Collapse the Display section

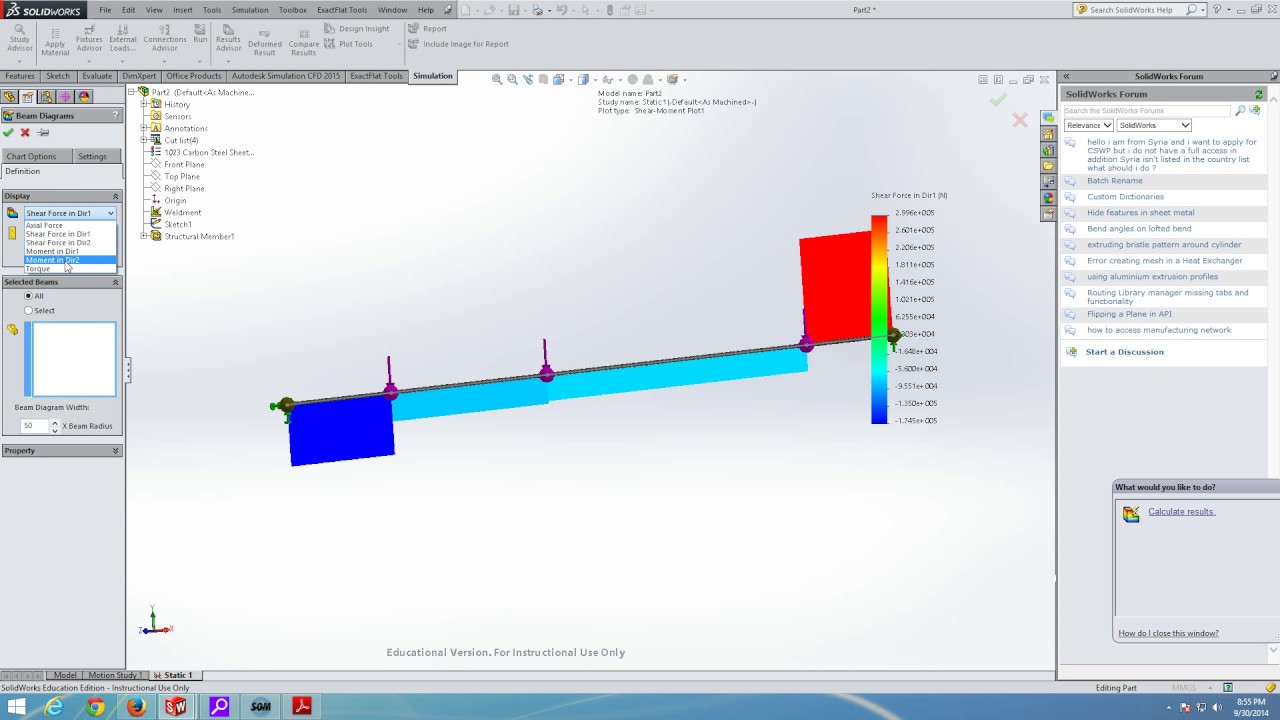pyautogui.click(x=115, y=196)
